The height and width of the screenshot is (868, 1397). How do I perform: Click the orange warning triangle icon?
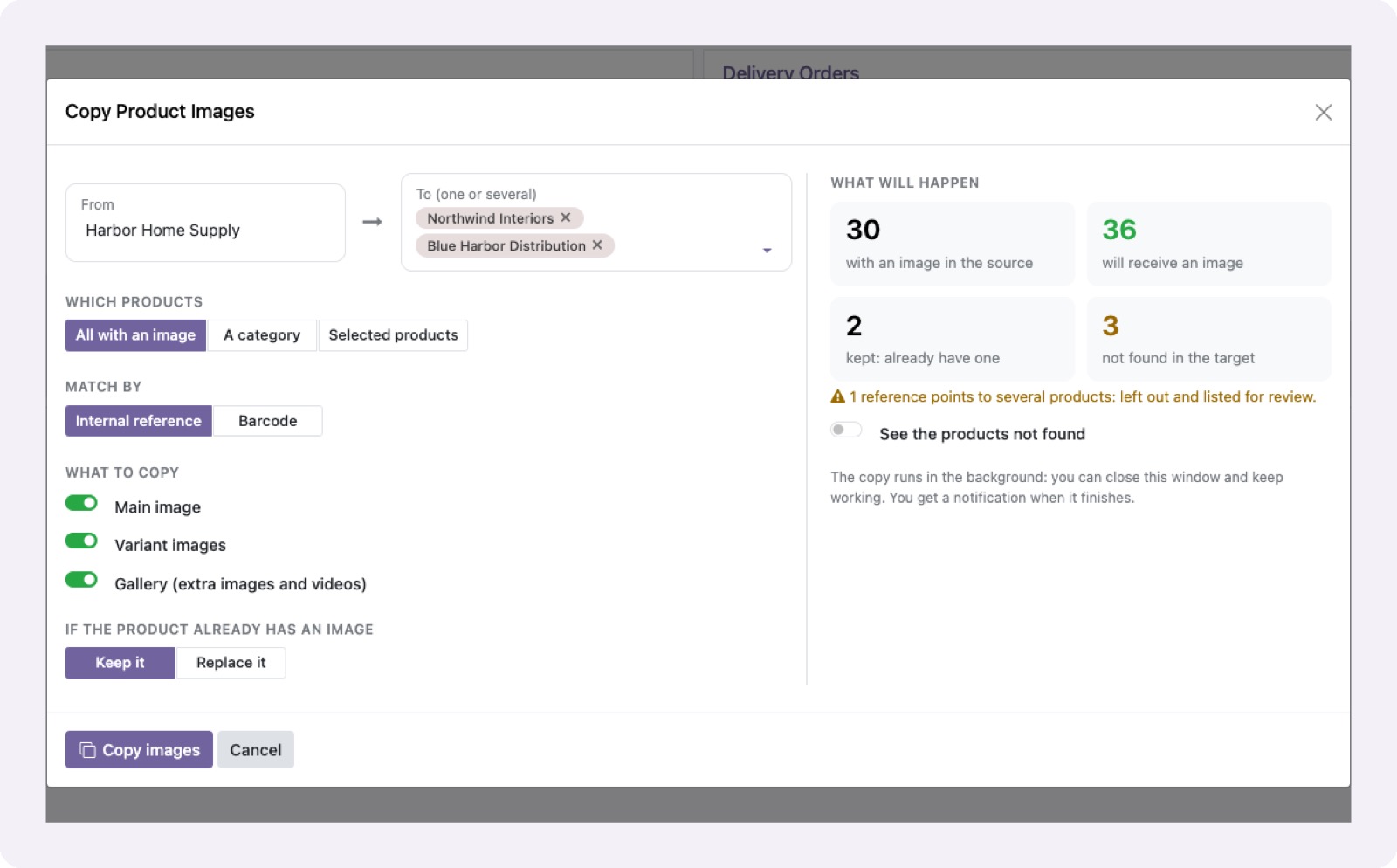[837, 396]
